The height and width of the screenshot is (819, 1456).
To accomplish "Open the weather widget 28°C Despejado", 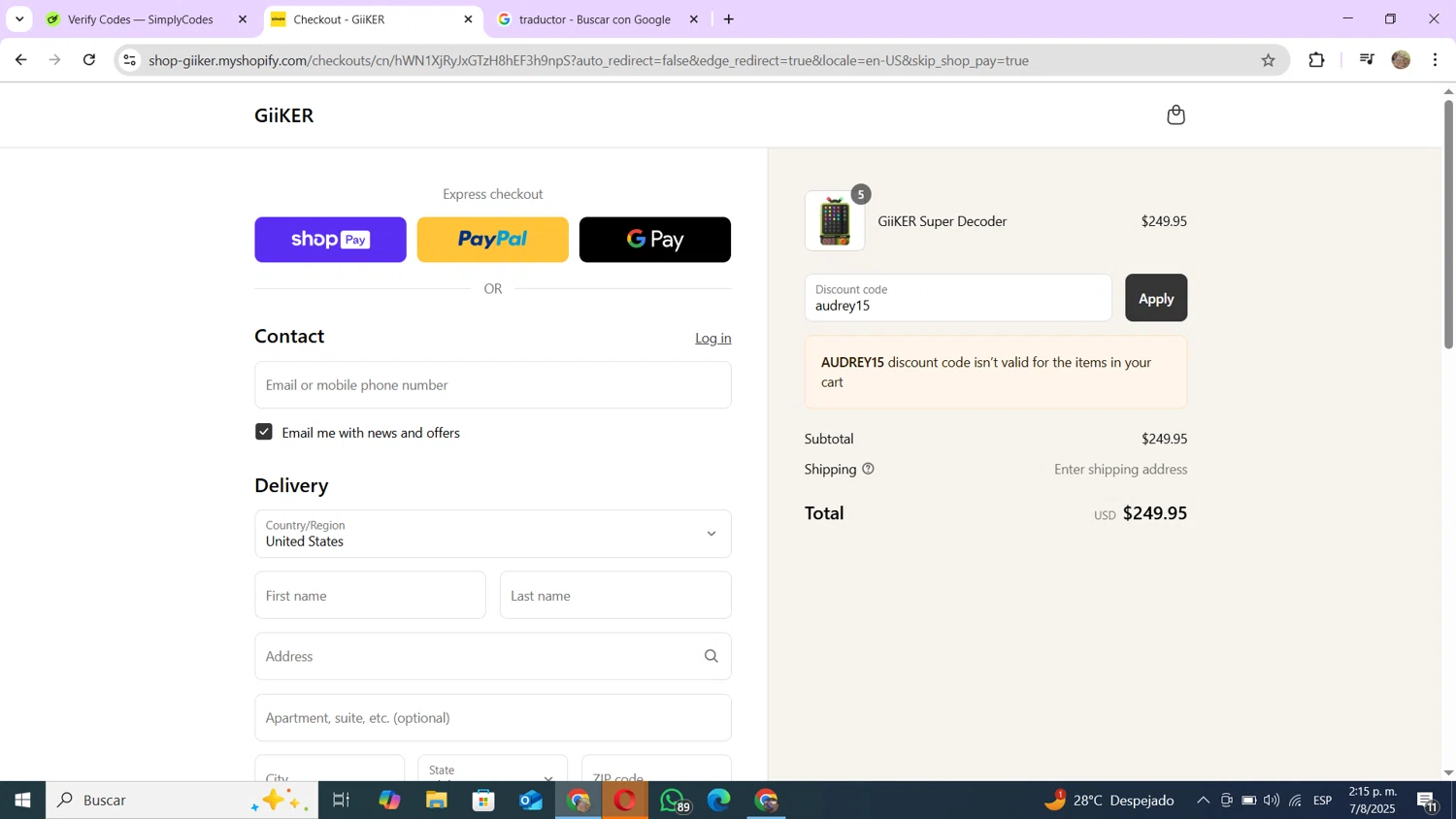I will pyautogui.click(x=1109, y=801).
